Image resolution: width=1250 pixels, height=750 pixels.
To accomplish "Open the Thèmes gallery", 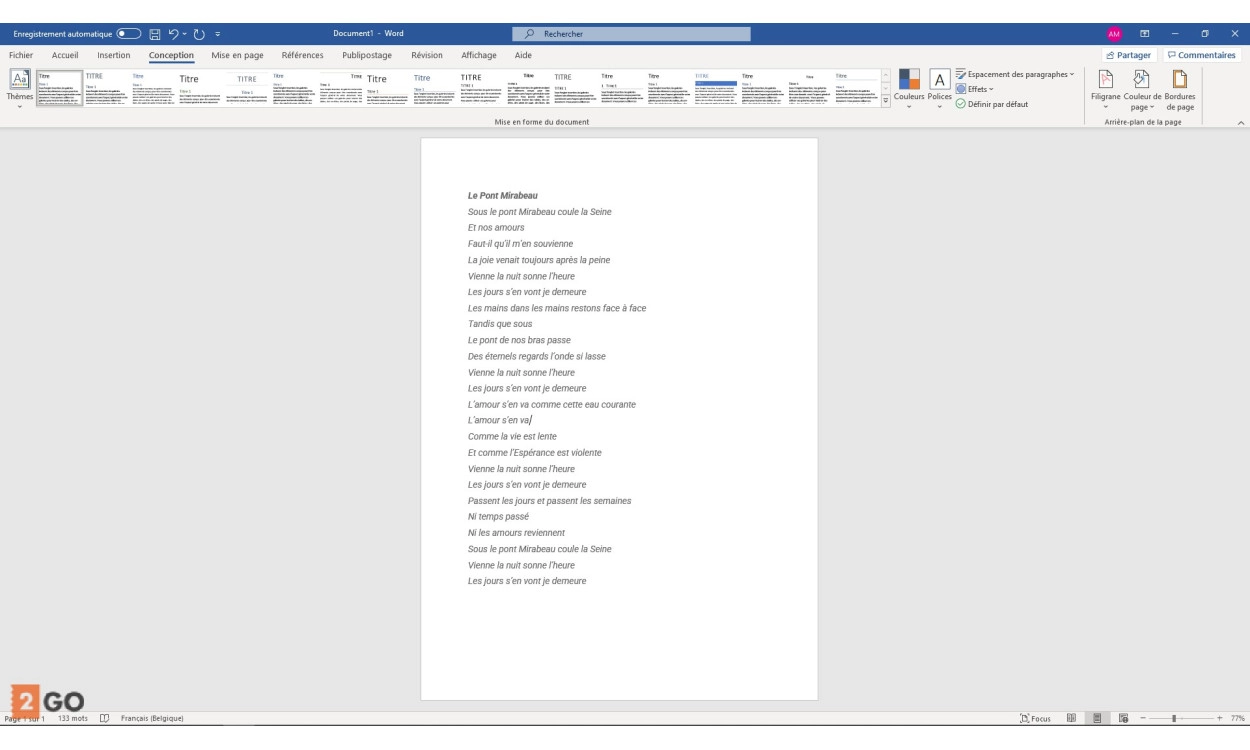I will [x=20, y=90].
